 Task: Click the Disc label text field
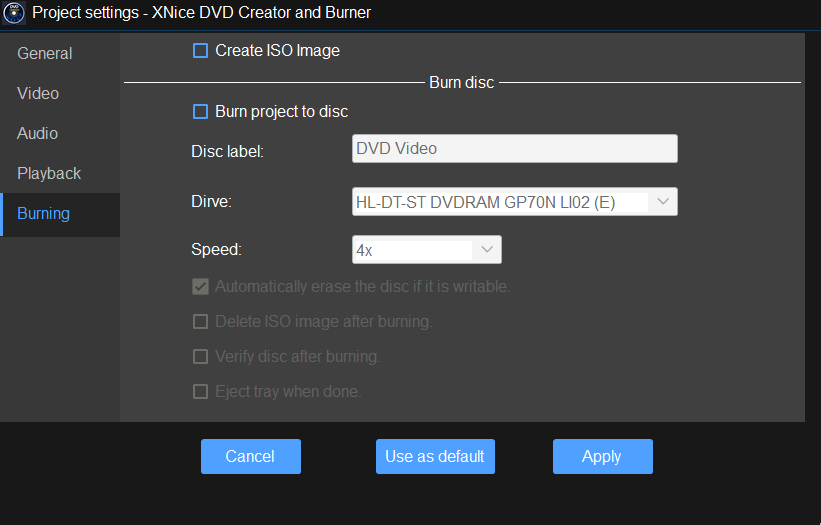point(514,149)
